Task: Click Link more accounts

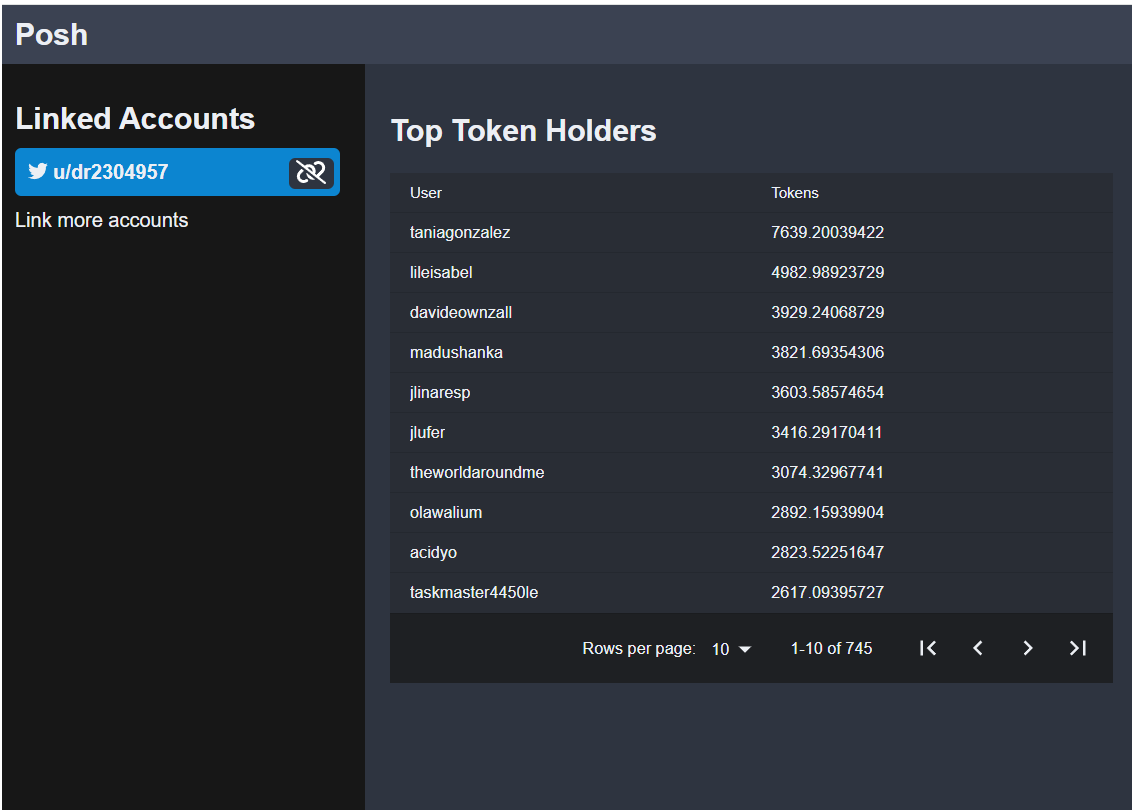Action: 102,220
